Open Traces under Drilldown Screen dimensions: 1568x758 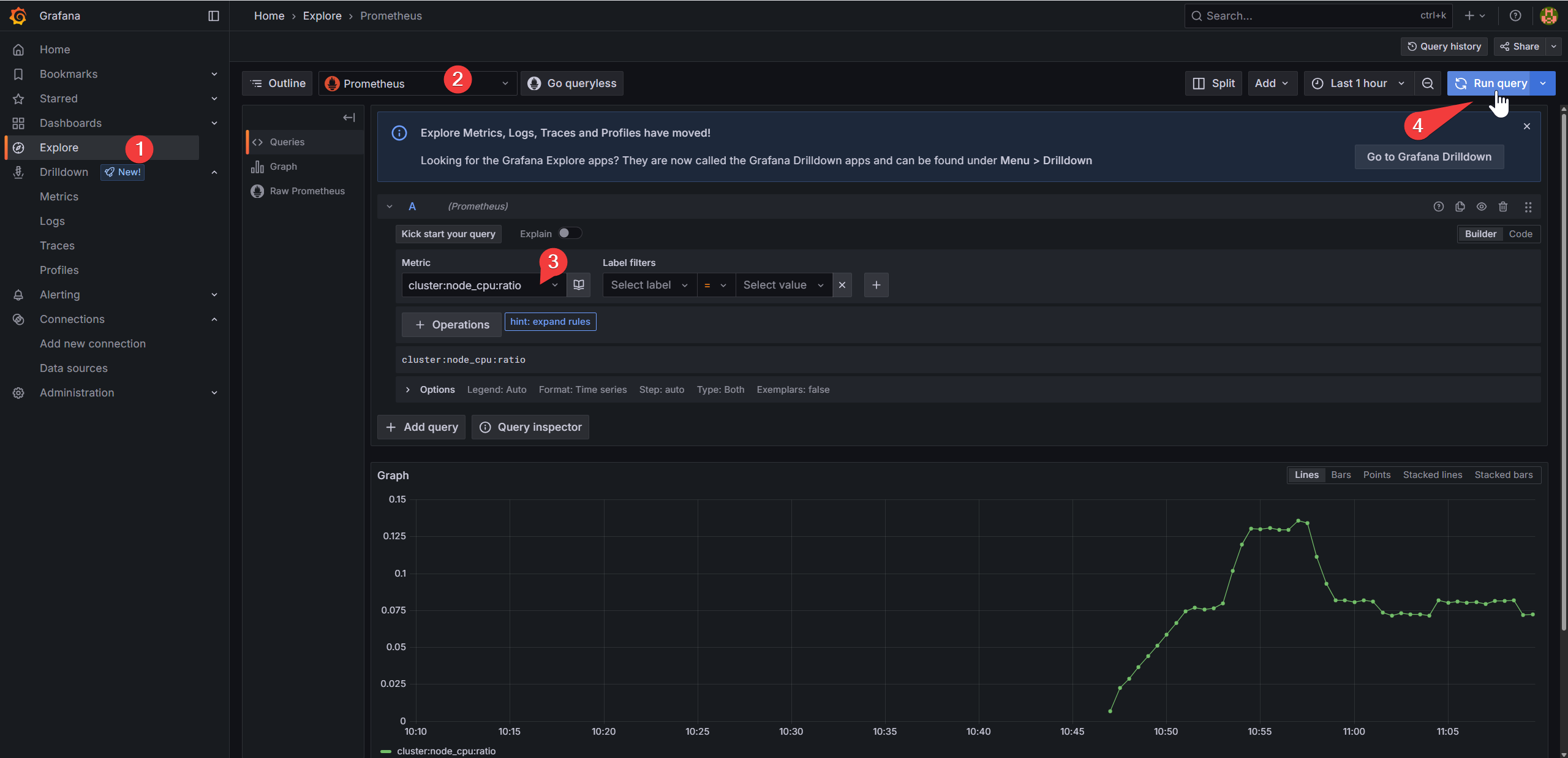pyautogui.click(x=57, y=246)
